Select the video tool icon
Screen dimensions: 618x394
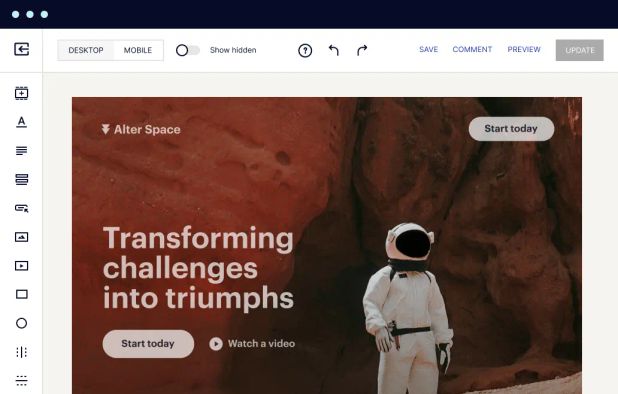22,266
